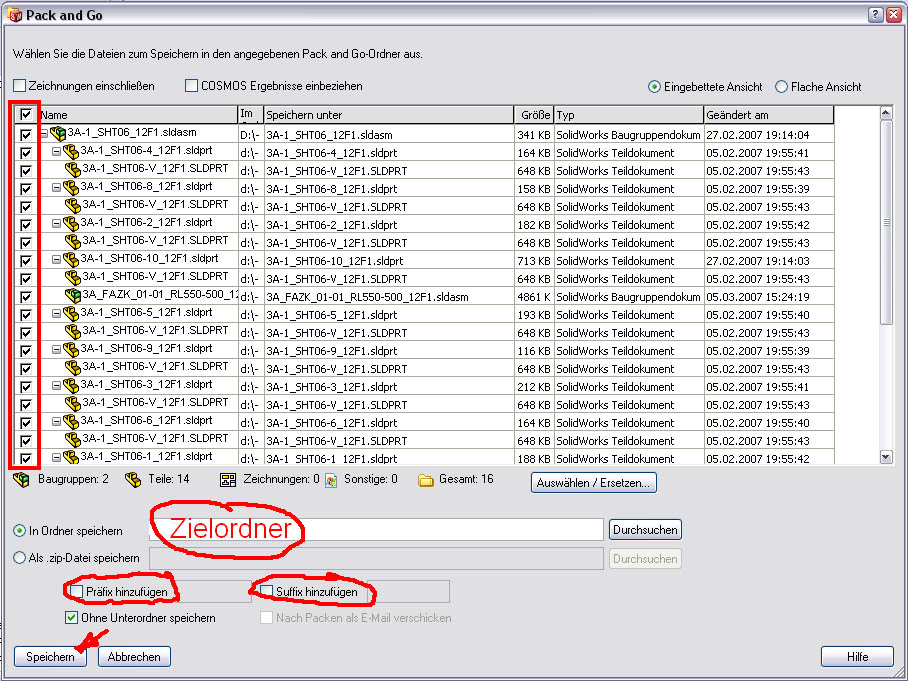The width and height of the screenshot is (908, 681).
Task: Click Durchsuchen next to folder field
Action: [645, 529]
